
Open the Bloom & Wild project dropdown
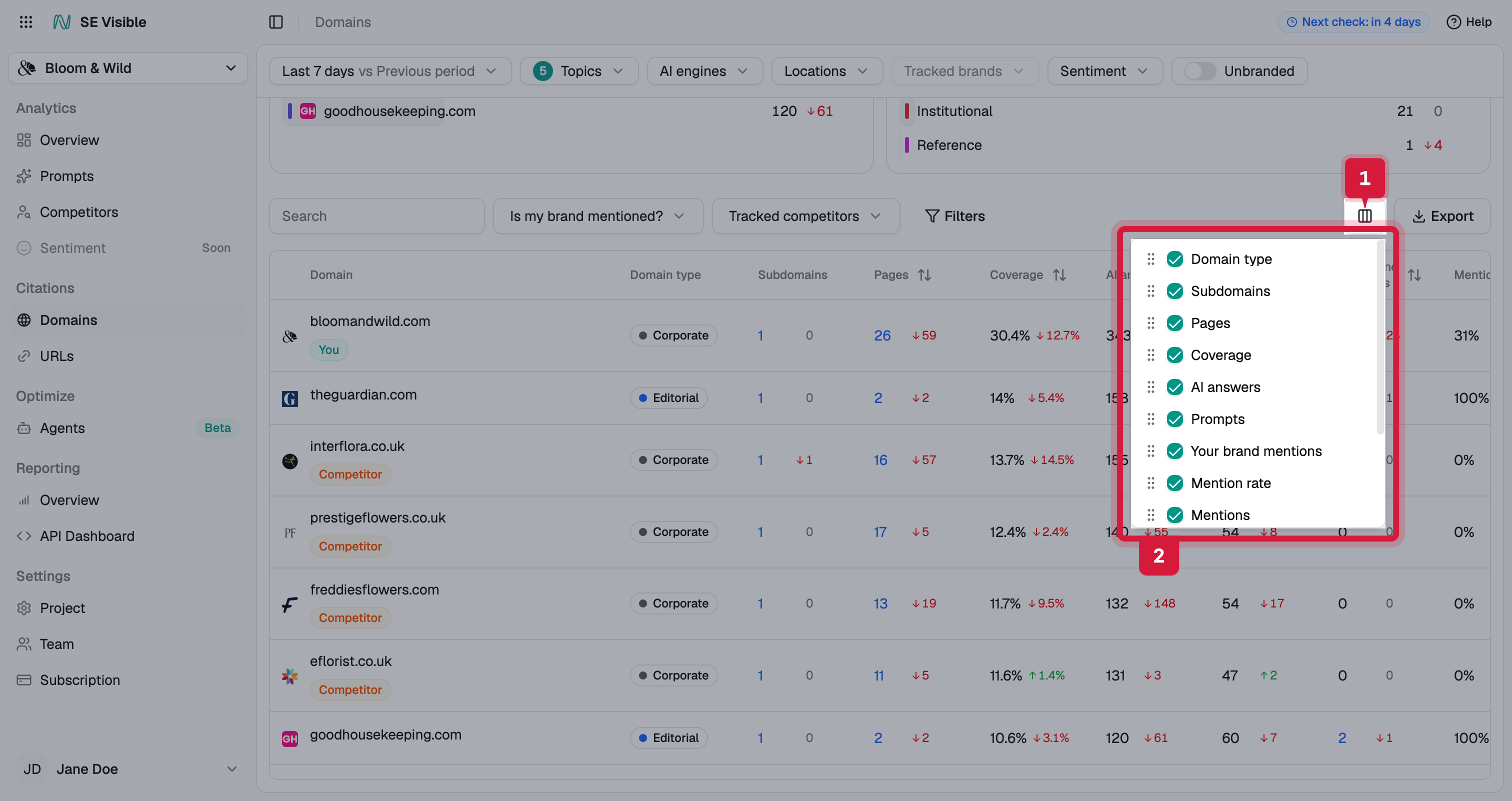pyautogui.click(x=127, y=68)
